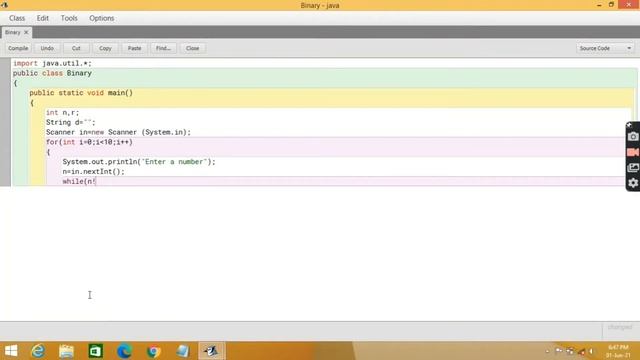Click the volume icon in the system tray

(591, 351)
